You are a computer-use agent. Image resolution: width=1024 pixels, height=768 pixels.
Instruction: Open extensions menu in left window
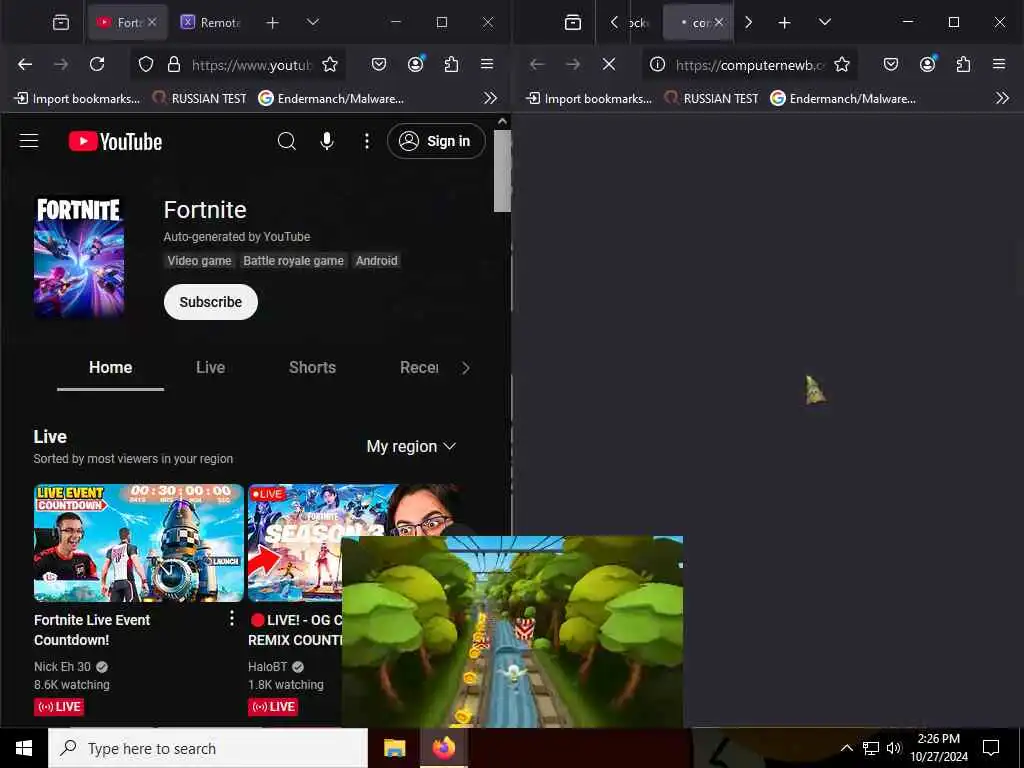(451, 64)
